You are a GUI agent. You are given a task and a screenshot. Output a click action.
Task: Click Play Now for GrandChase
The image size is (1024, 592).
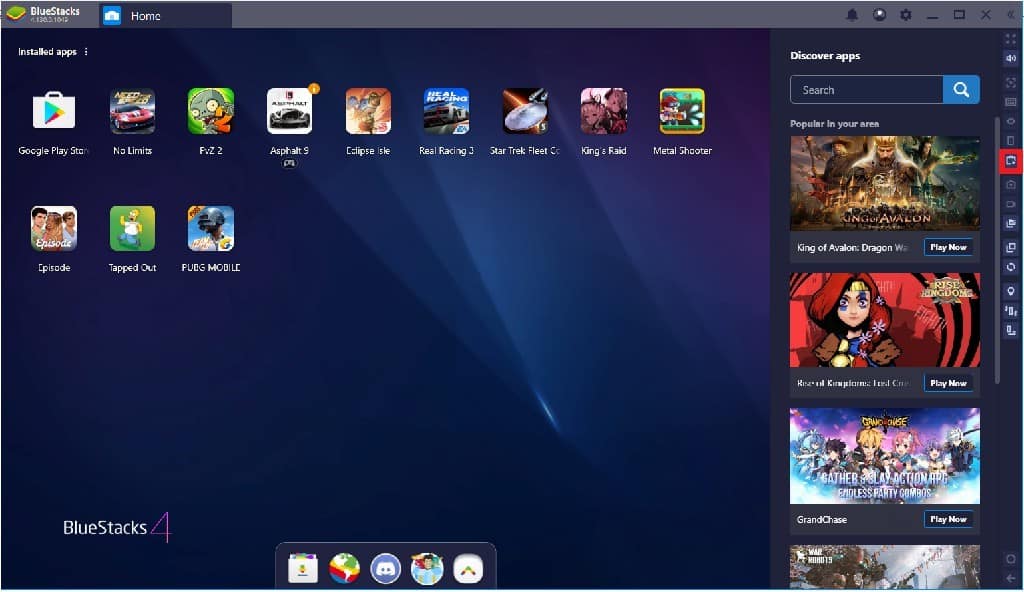click(x=948, y=519)
